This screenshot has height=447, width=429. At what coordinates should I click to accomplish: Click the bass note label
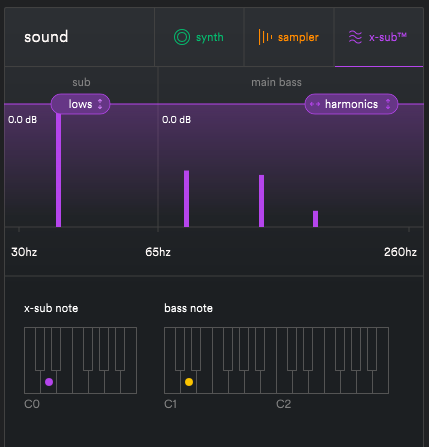tap(188, 308)
